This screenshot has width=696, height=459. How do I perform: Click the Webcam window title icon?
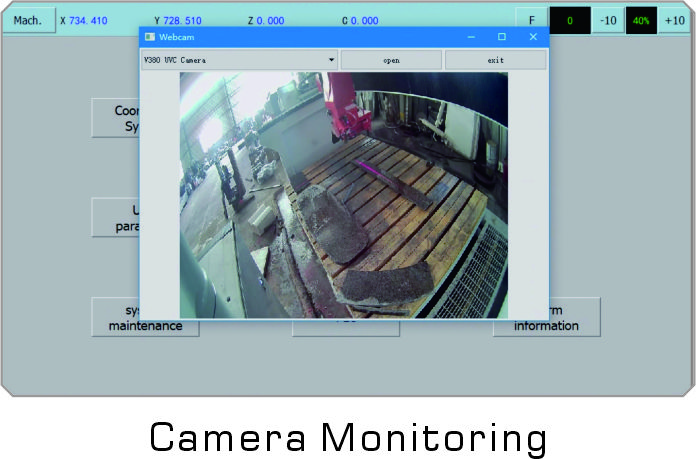(x=150, y=37)
